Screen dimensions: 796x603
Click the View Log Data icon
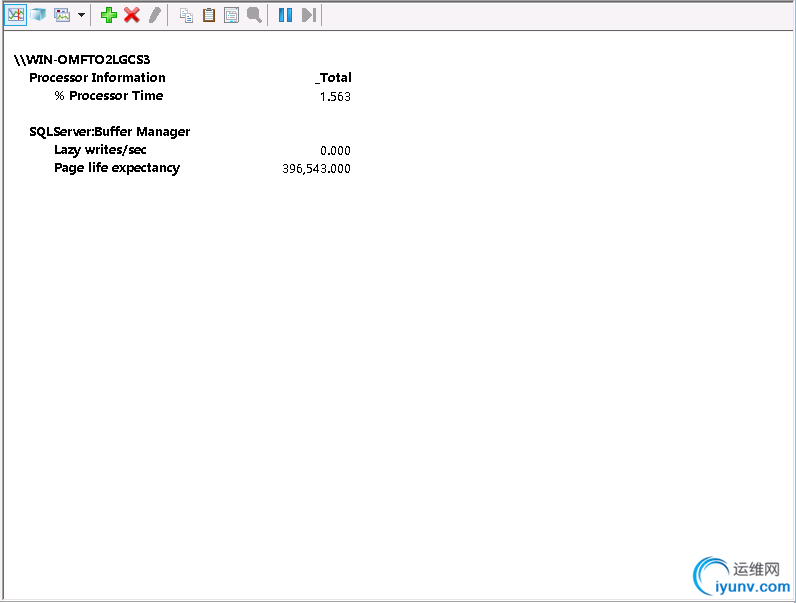tap(39, 15)
